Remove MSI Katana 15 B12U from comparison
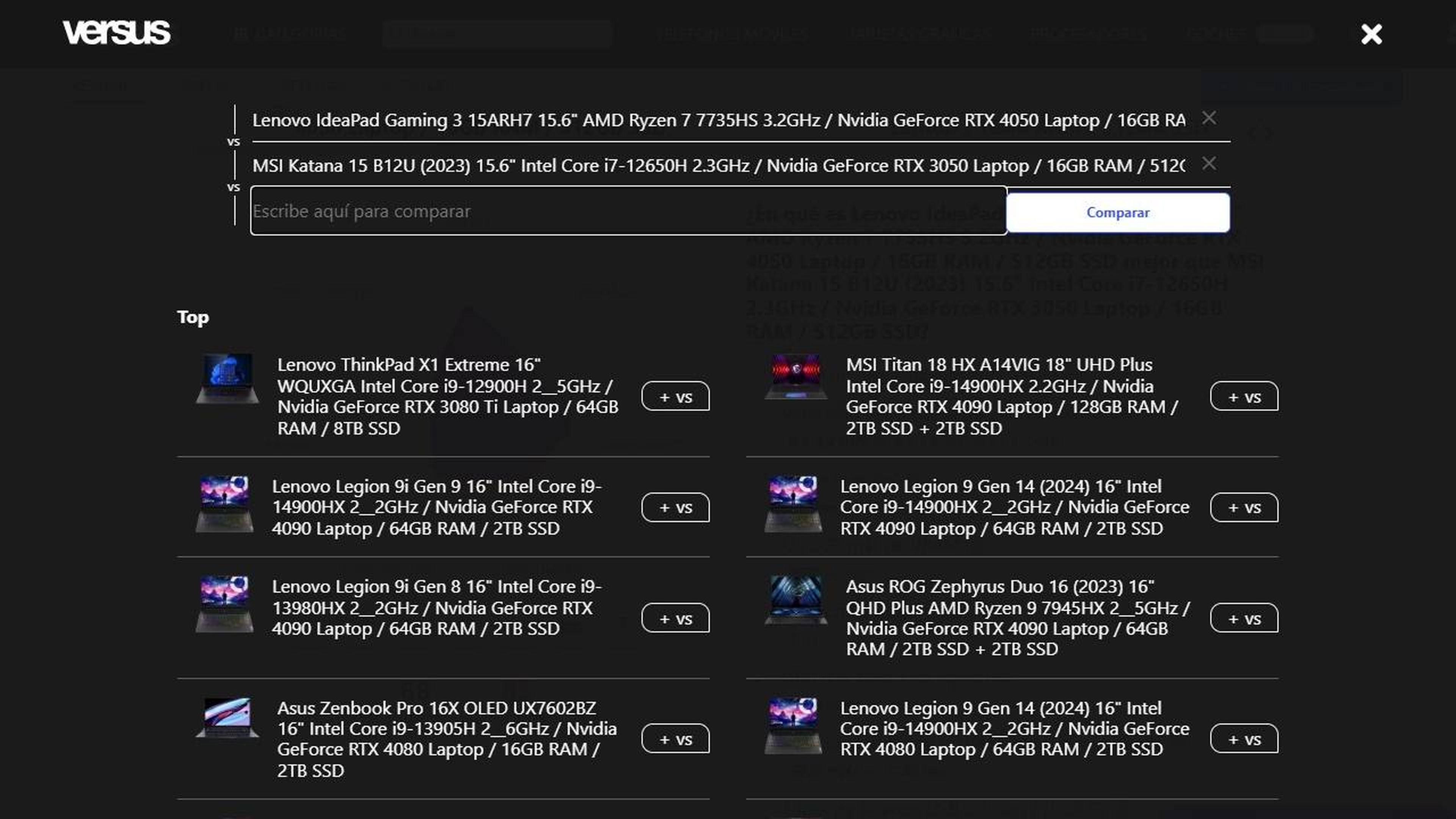The height and width of the screenshot is (819, 1456). pyautogui.click(x=1209, y=163)
